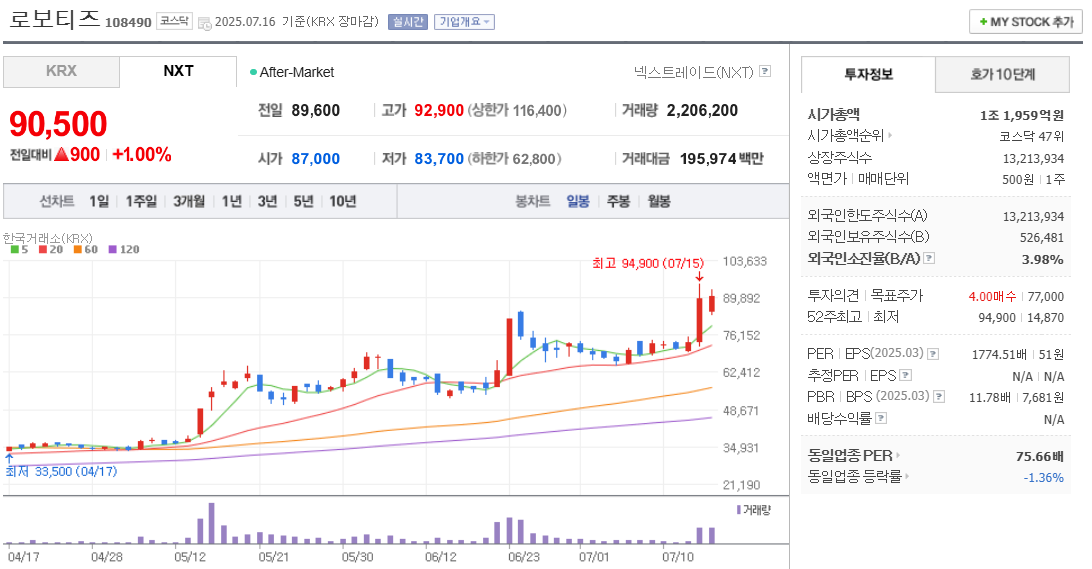
Task: Select the 3개월 line chart period
Action: coord(189,201)
